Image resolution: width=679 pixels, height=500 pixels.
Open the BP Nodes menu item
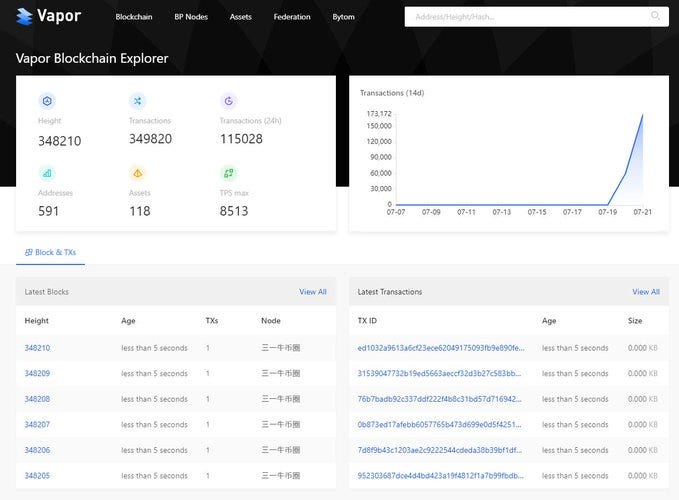(191, 17)
